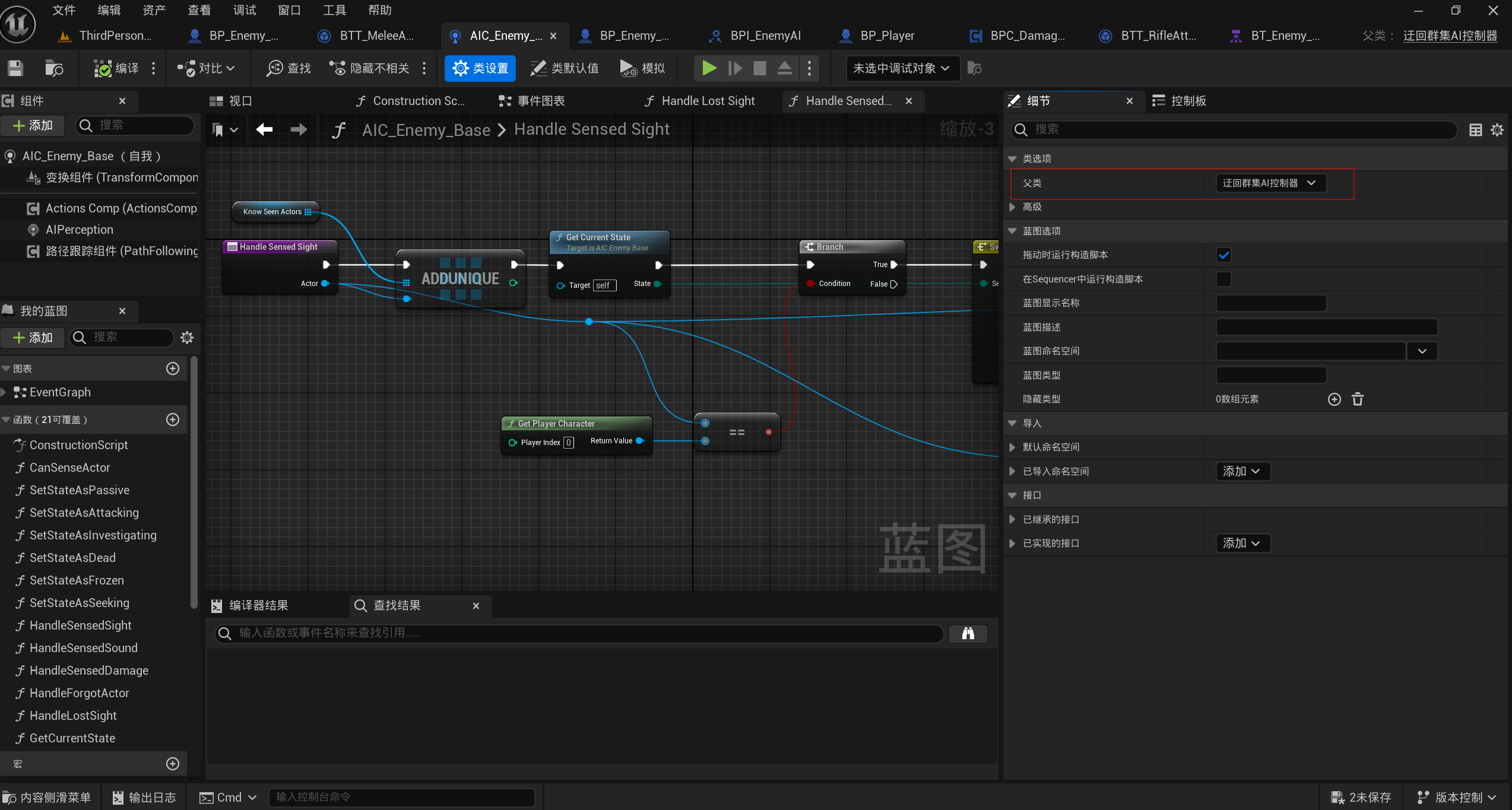Click the 类默认值 button in toolbar
1512x810 pixels.
point(565,68)
